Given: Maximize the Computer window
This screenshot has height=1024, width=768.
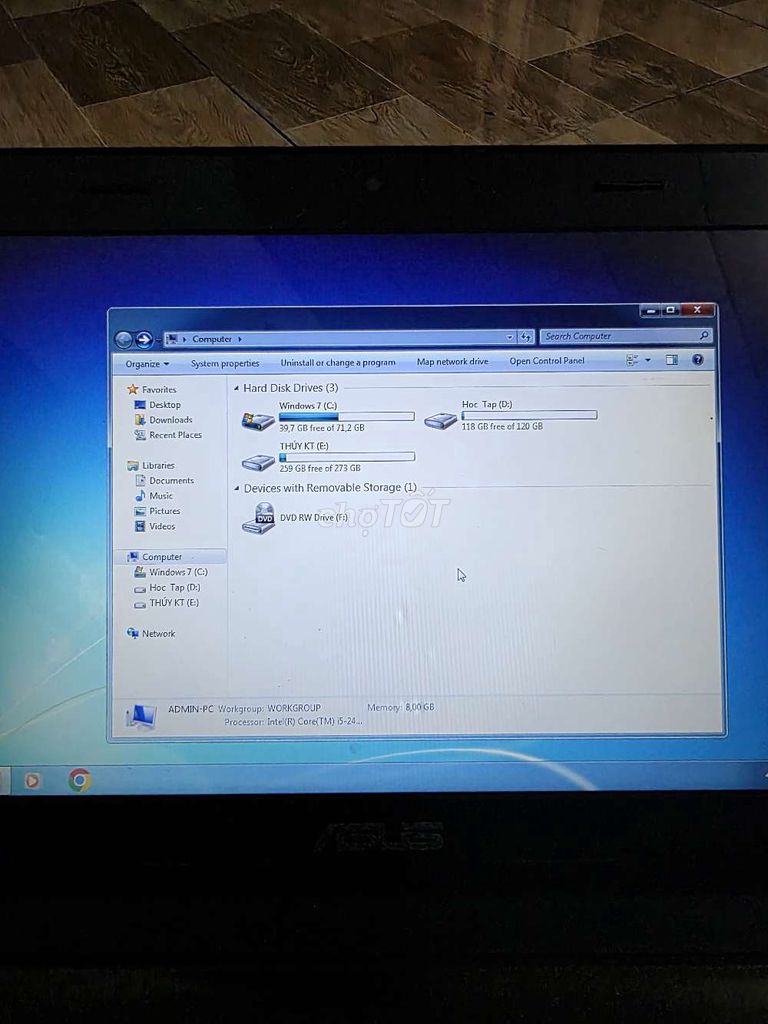Looking at the screenshot, I should click(671, 310).
